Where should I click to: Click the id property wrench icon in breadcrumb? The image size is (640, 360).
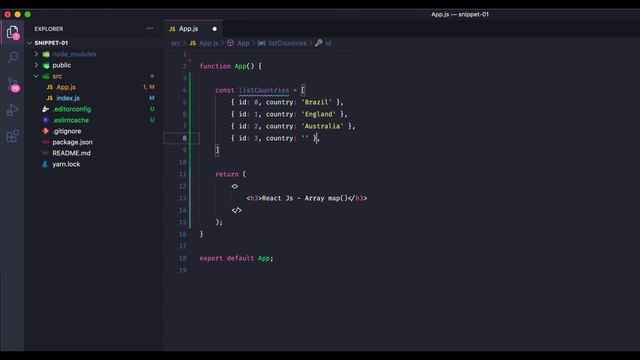(x=318, y=43)
